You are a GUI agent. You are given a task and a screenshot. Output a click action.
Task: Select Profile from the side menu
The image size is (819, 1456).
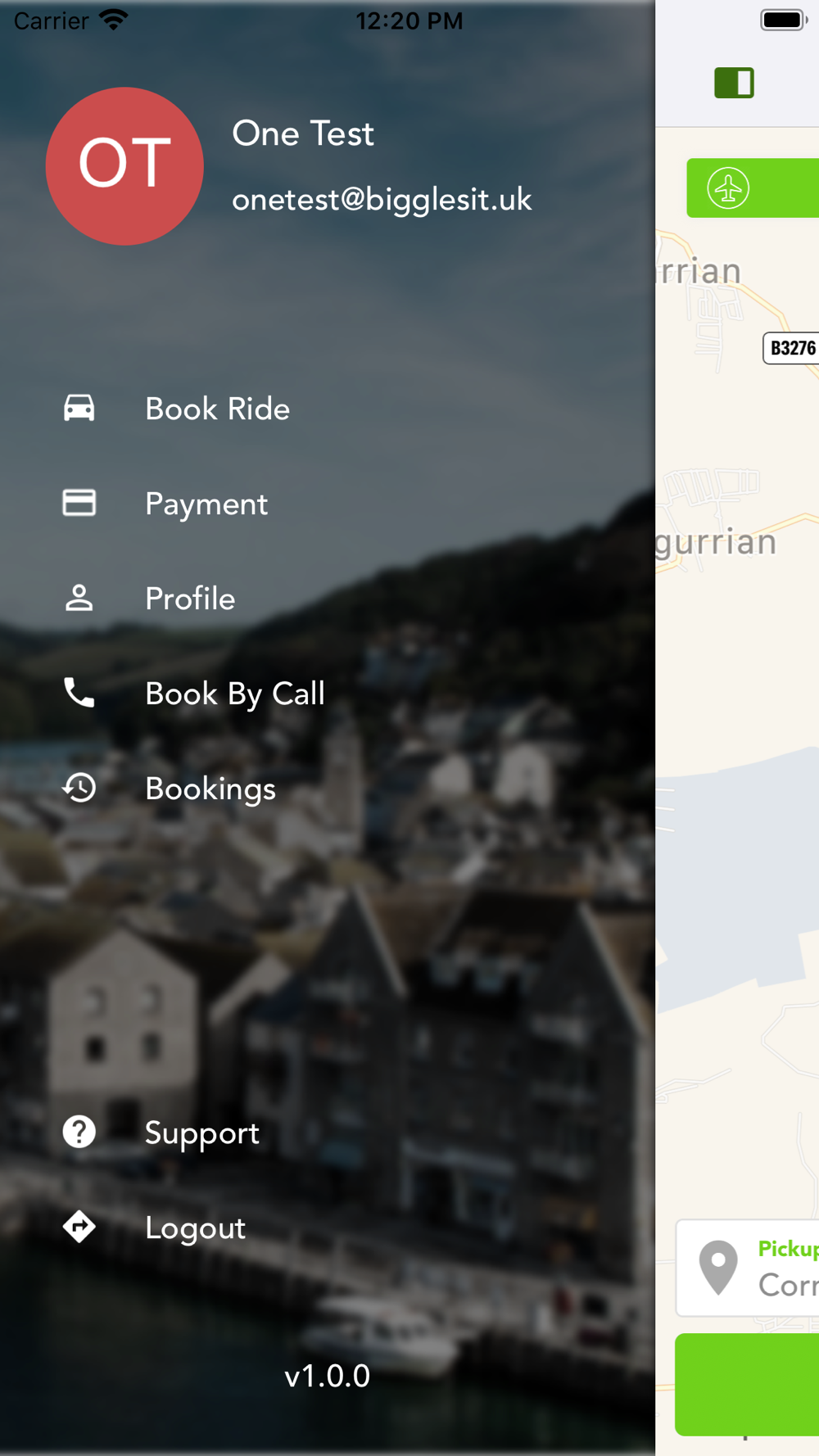click(x=190, y=599)
